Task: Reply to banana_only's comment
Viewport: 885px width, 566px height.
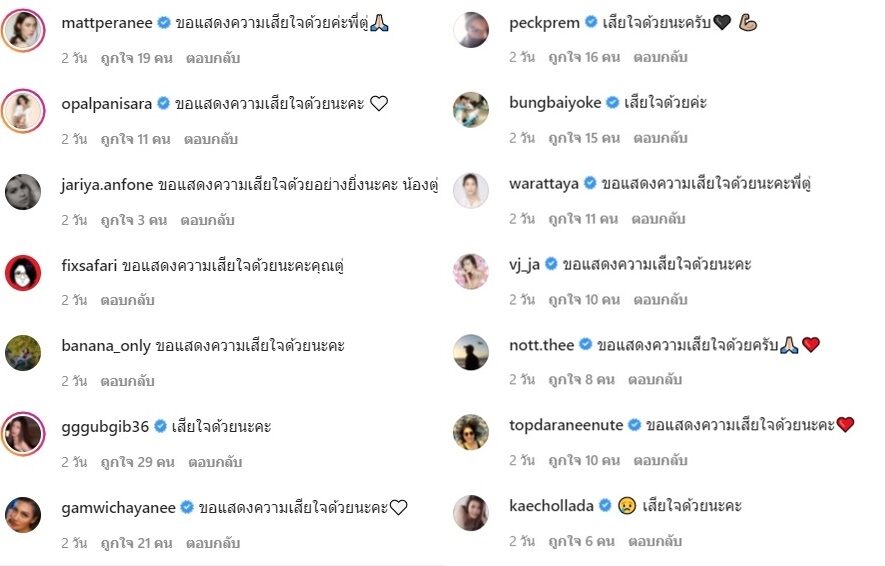Action: [128, 381]
